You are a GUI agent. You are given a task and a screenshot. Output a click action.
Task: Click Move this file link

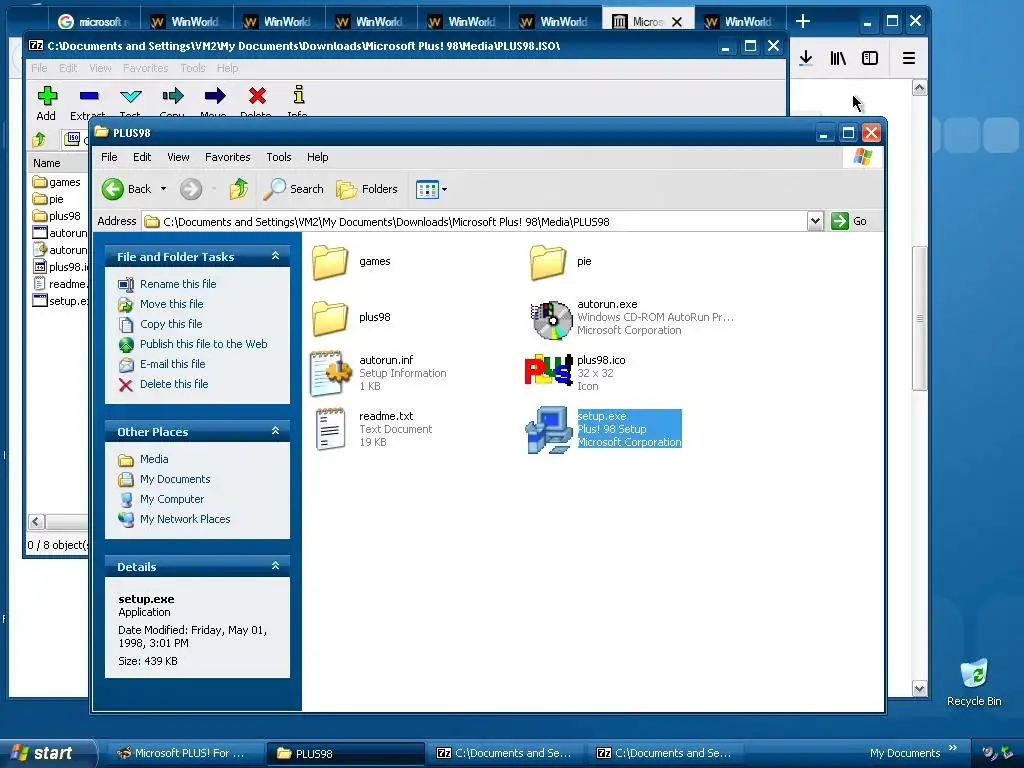(x=171, y=304)
